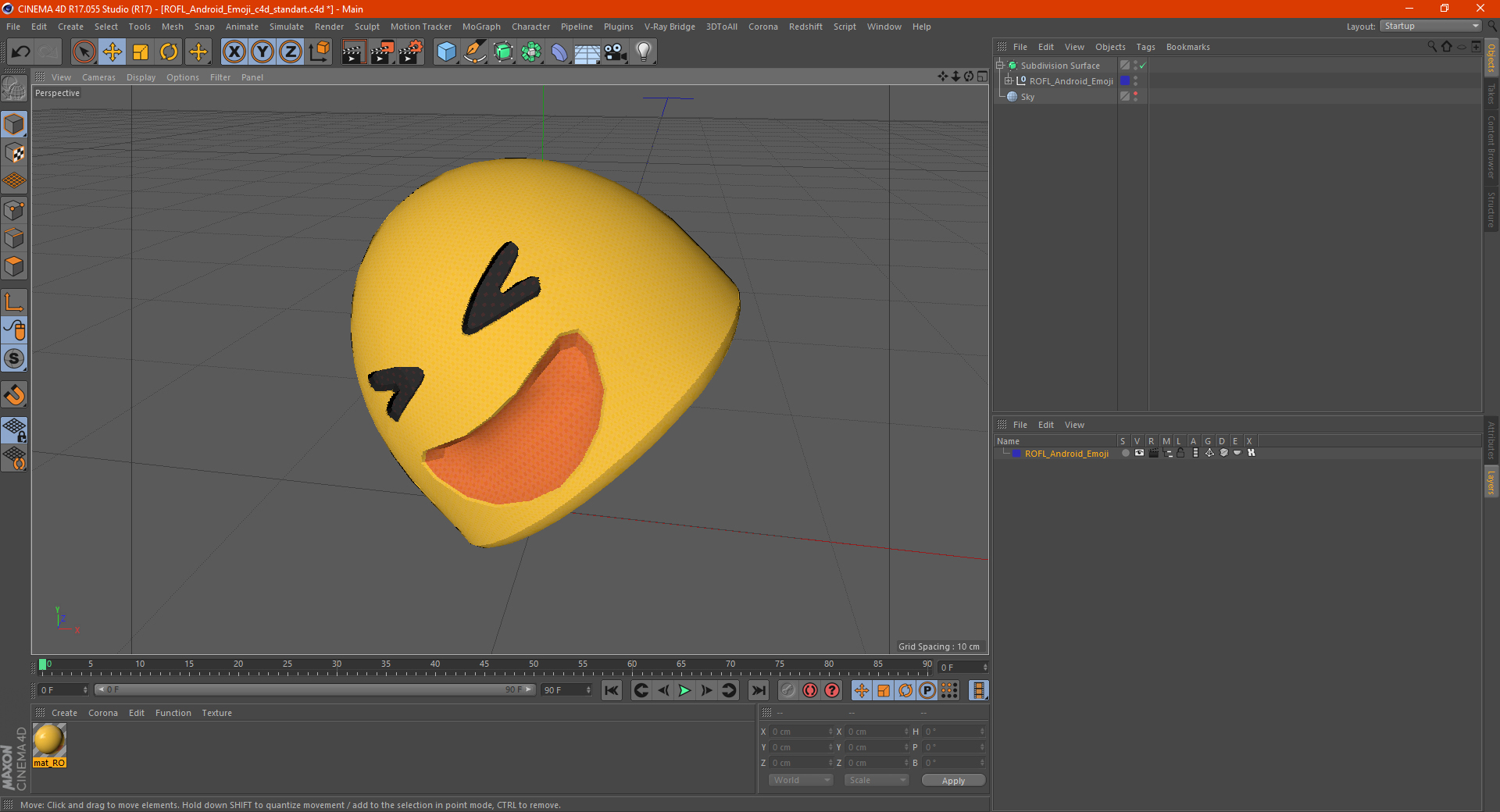Enable Axis mode in left sidebar
The image size is (1500, 812).
click(x=14, y=302)
